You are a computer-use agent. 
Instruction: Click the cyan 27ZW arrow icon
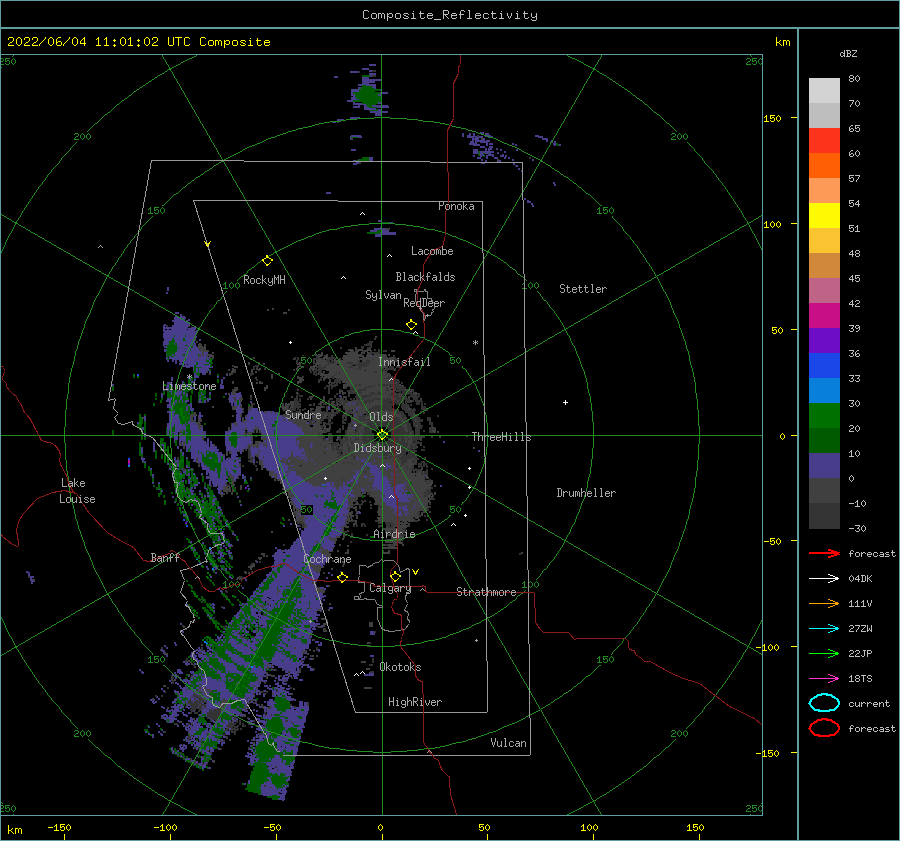pos(824,629)
